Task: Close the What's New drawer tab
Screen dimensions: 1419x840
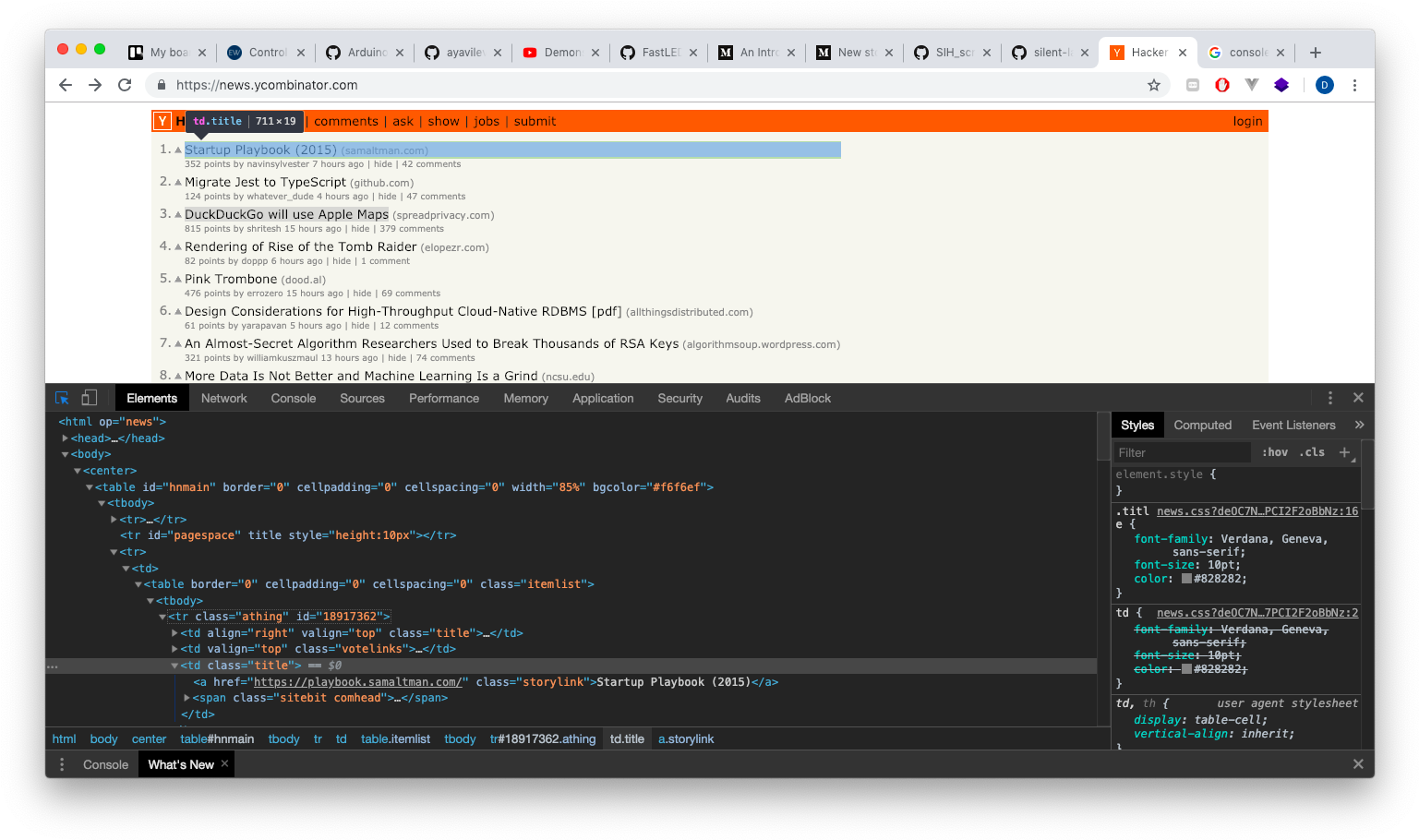Action: click(224, 763)
